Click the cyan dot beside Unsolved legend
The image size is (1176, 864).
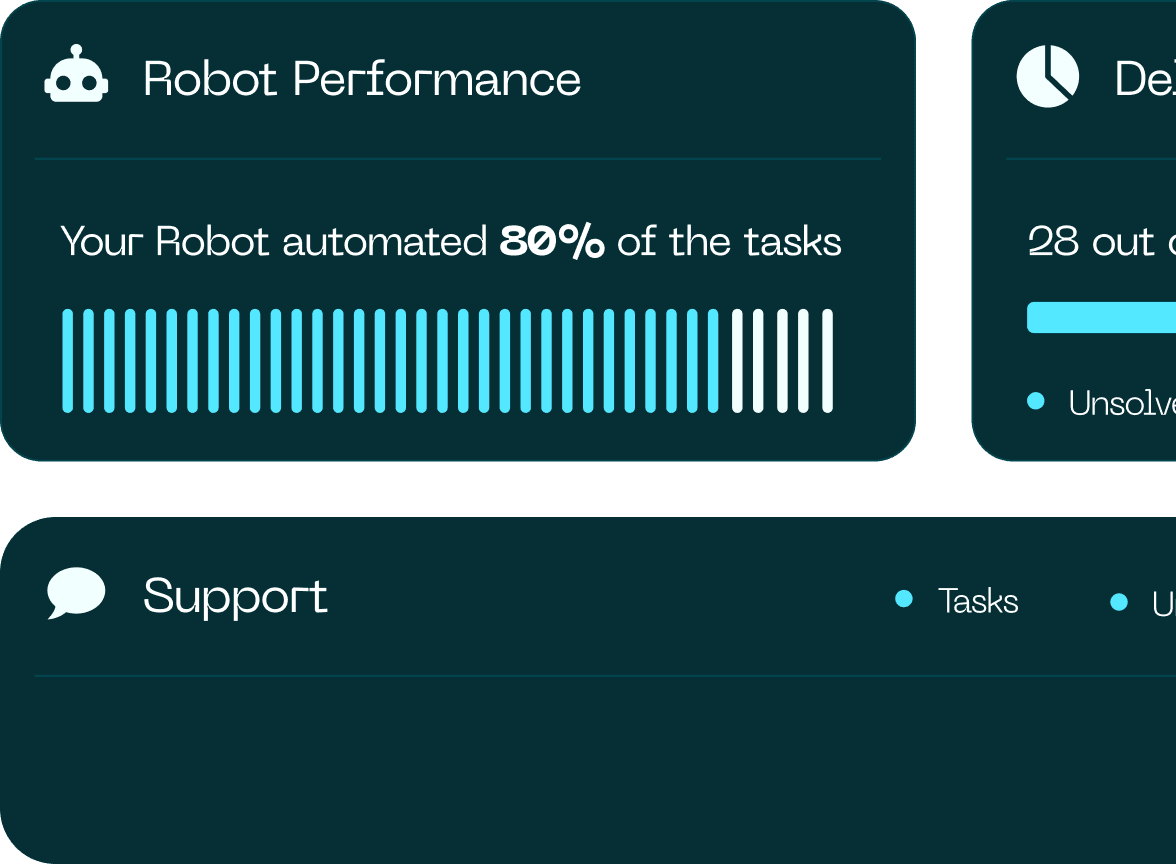[x=1036, y=401]
